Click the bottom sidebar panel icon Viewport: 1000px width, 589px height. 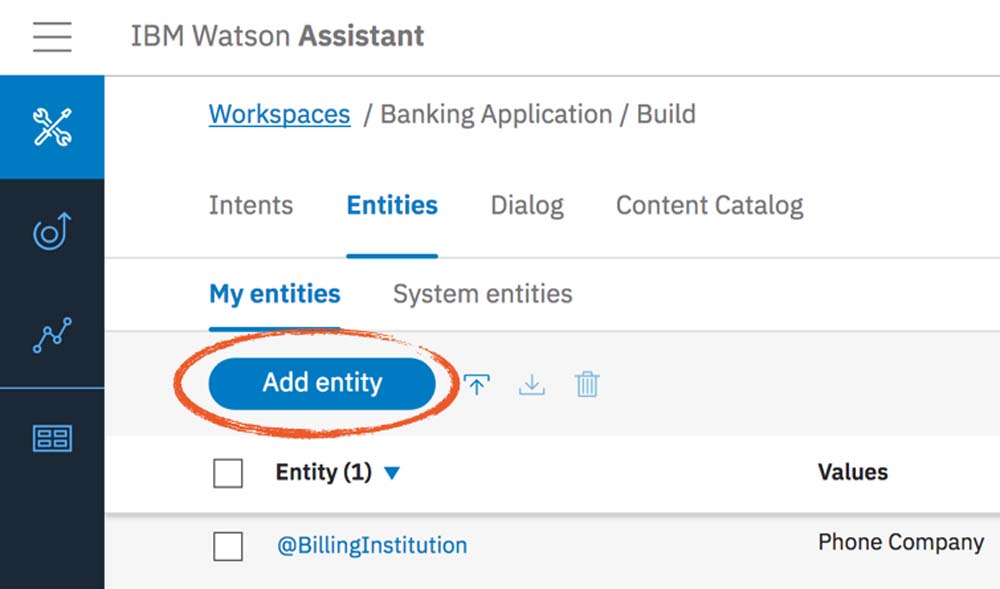coord(52,438)
